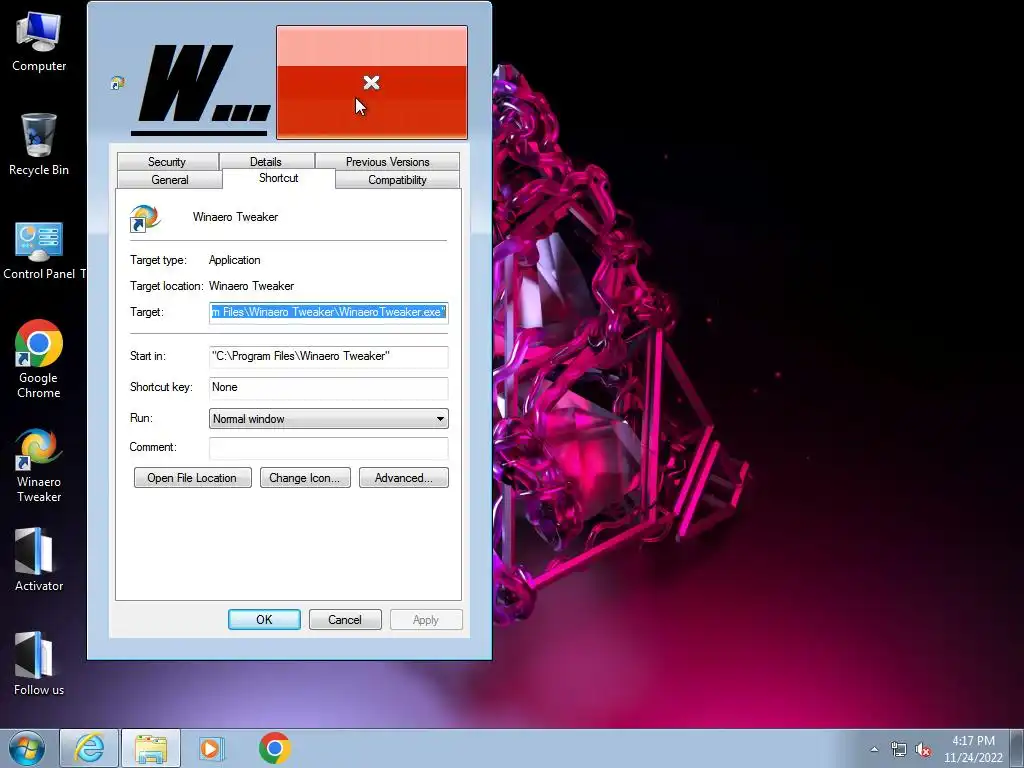The height and width of the screenshot is (768, 1024).
Task: Open the Advanced... shortcut settings
Action: (x=404, y=477)
